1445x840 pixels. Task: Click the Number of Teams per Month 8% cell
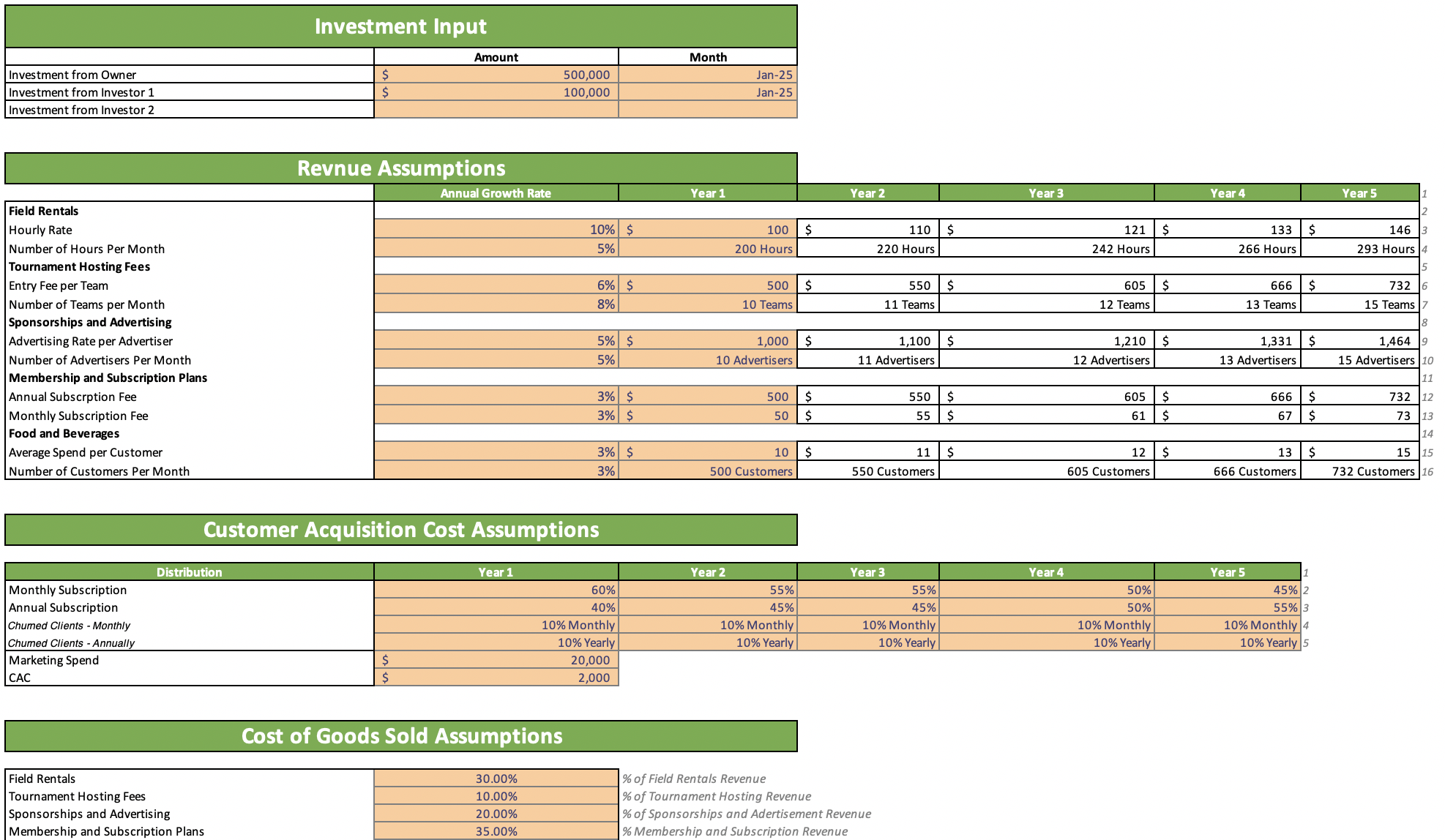pyautogui.click(x=496, y=304)
